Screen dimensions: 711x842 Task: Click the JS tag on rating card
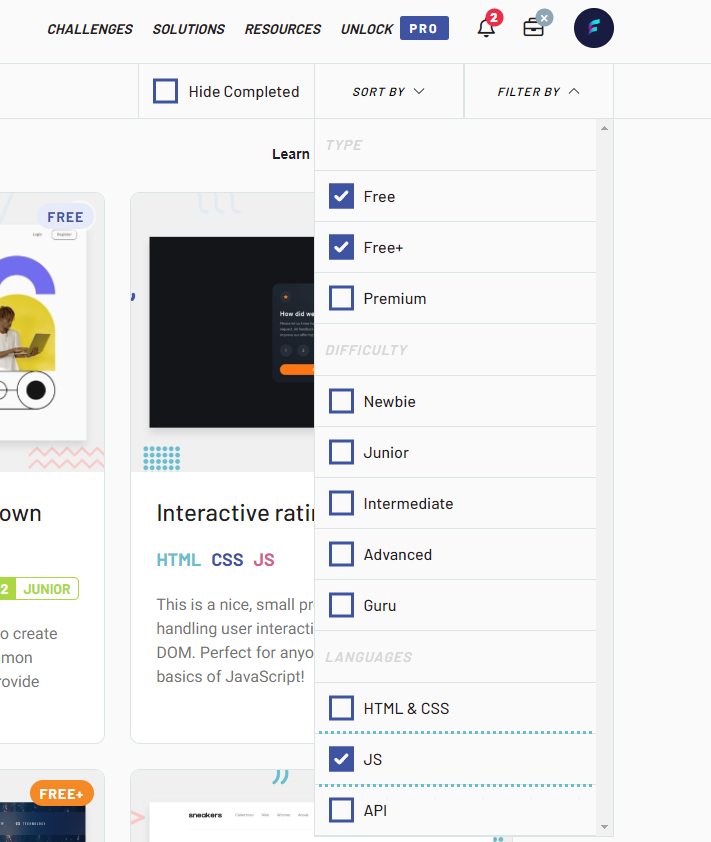click(264, 560)
